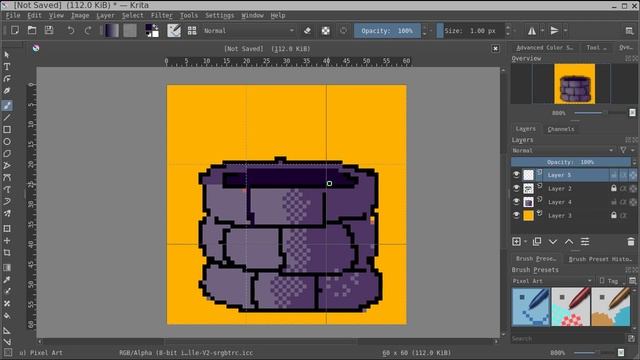Select the Polyline tool
This screenshot has height=360, width=640.
tap(7, 165)
